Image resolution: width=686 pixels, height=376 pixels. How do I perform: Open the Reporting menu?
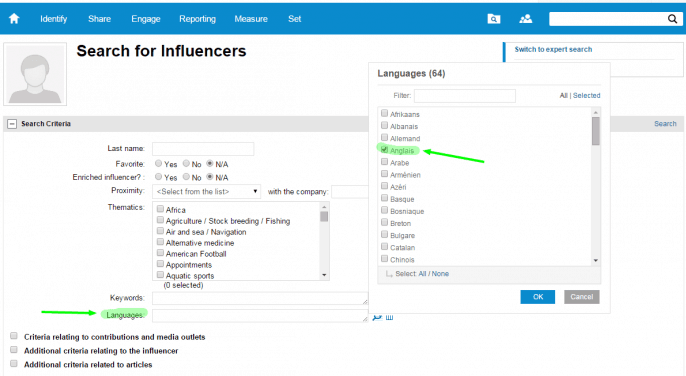coord(197,19)
